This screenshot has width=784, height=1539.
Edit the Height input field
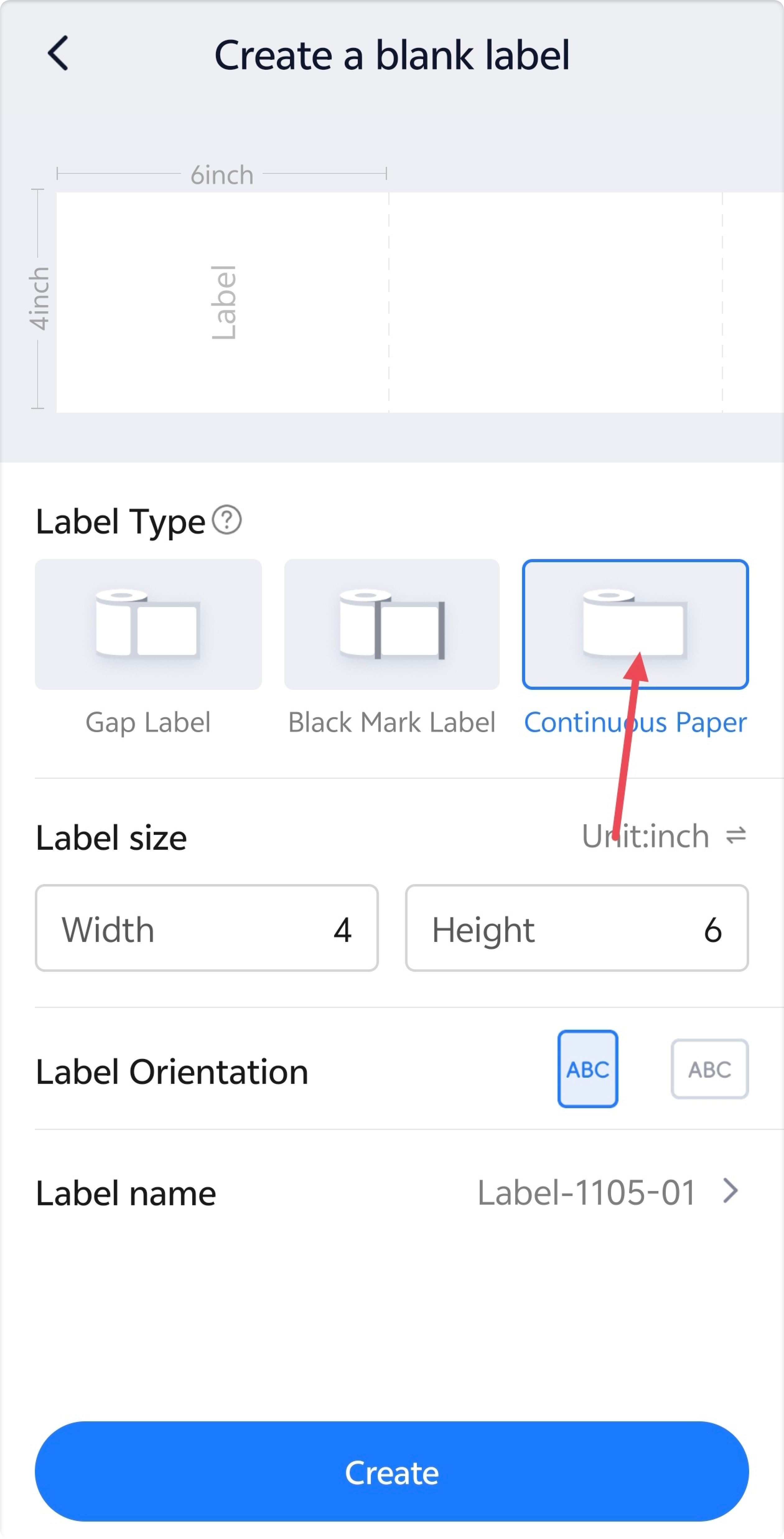click(577, 928)
